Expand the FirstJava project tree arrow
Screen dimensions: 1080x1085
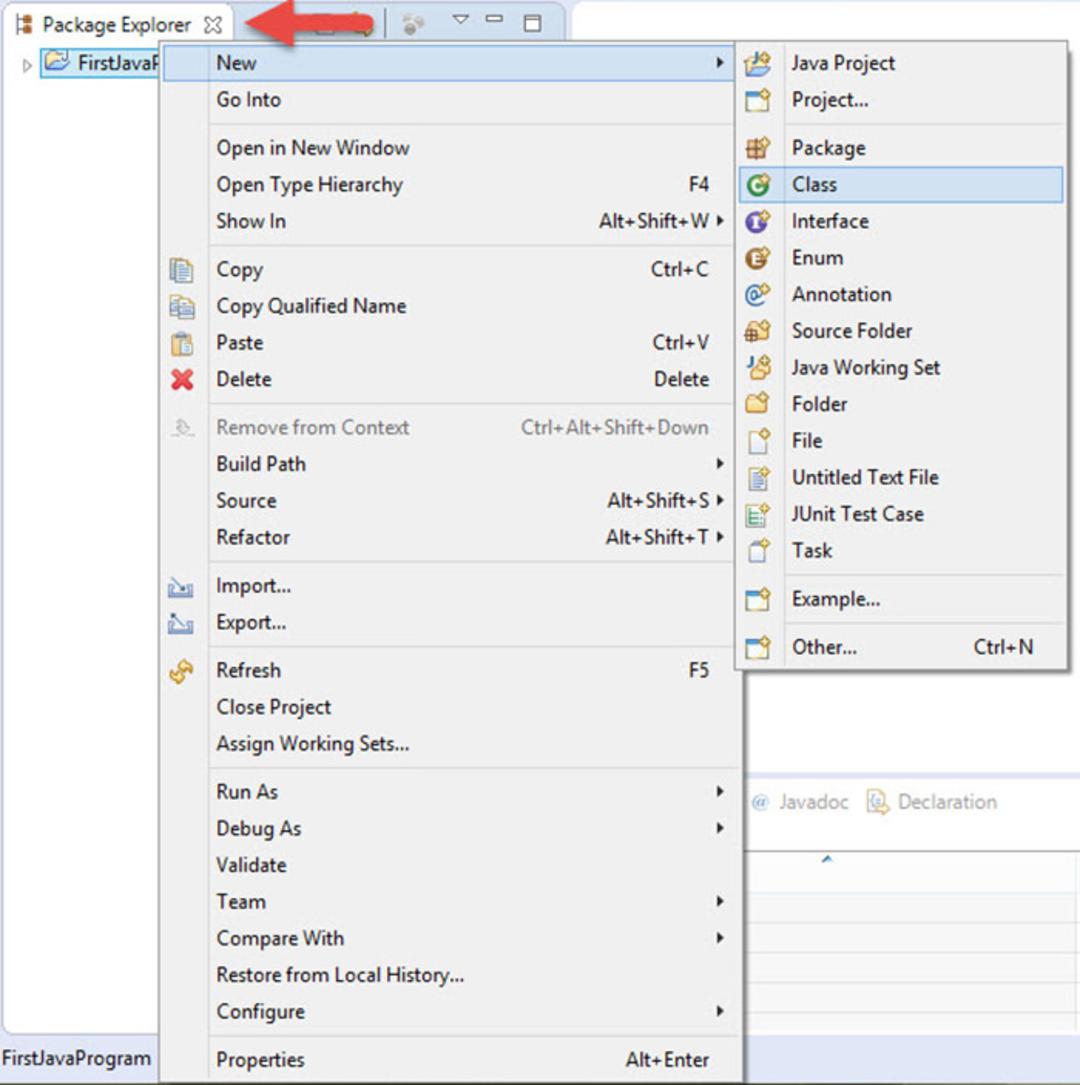coord(27,65)
